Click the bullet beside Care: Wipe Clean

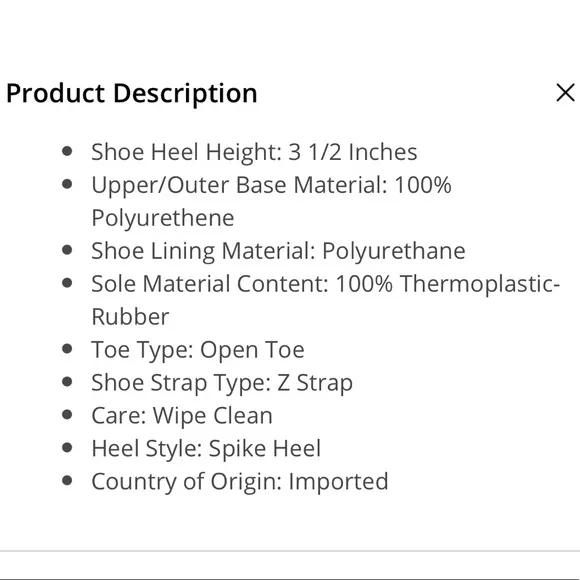pos(67,415)
